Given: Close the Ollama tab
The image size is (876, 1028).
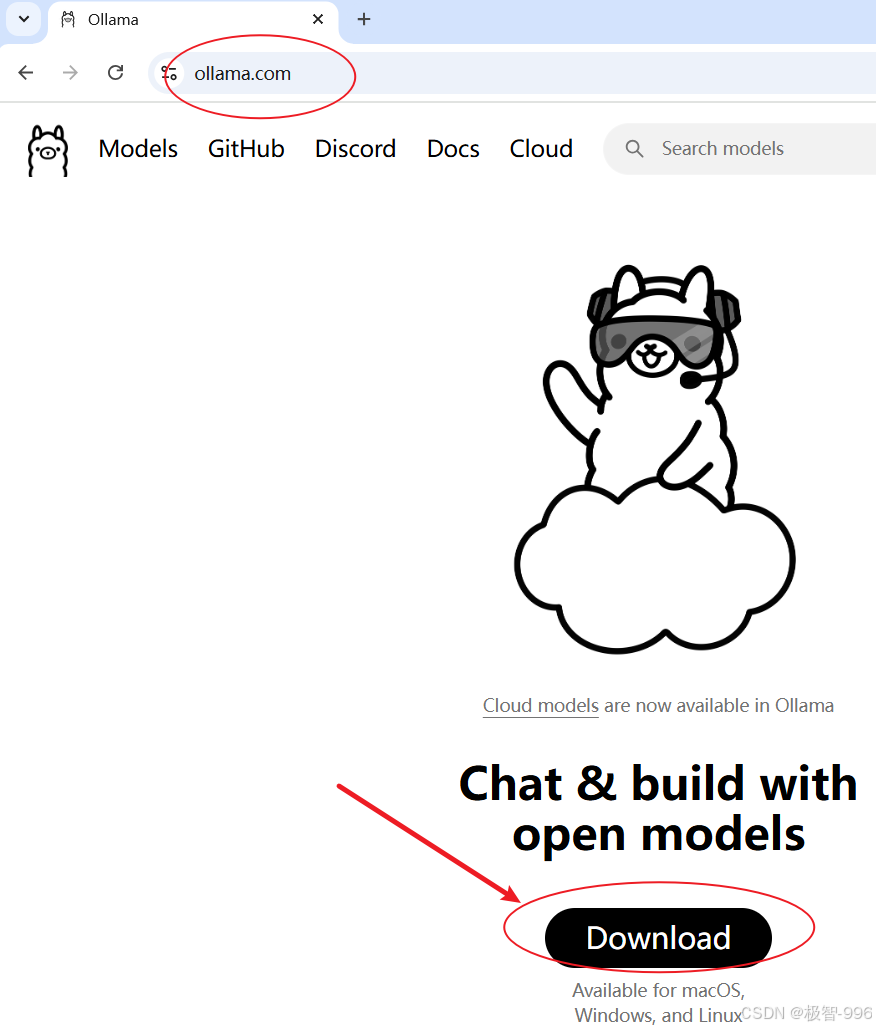Looking at the screenshot, I should point(318,20).
